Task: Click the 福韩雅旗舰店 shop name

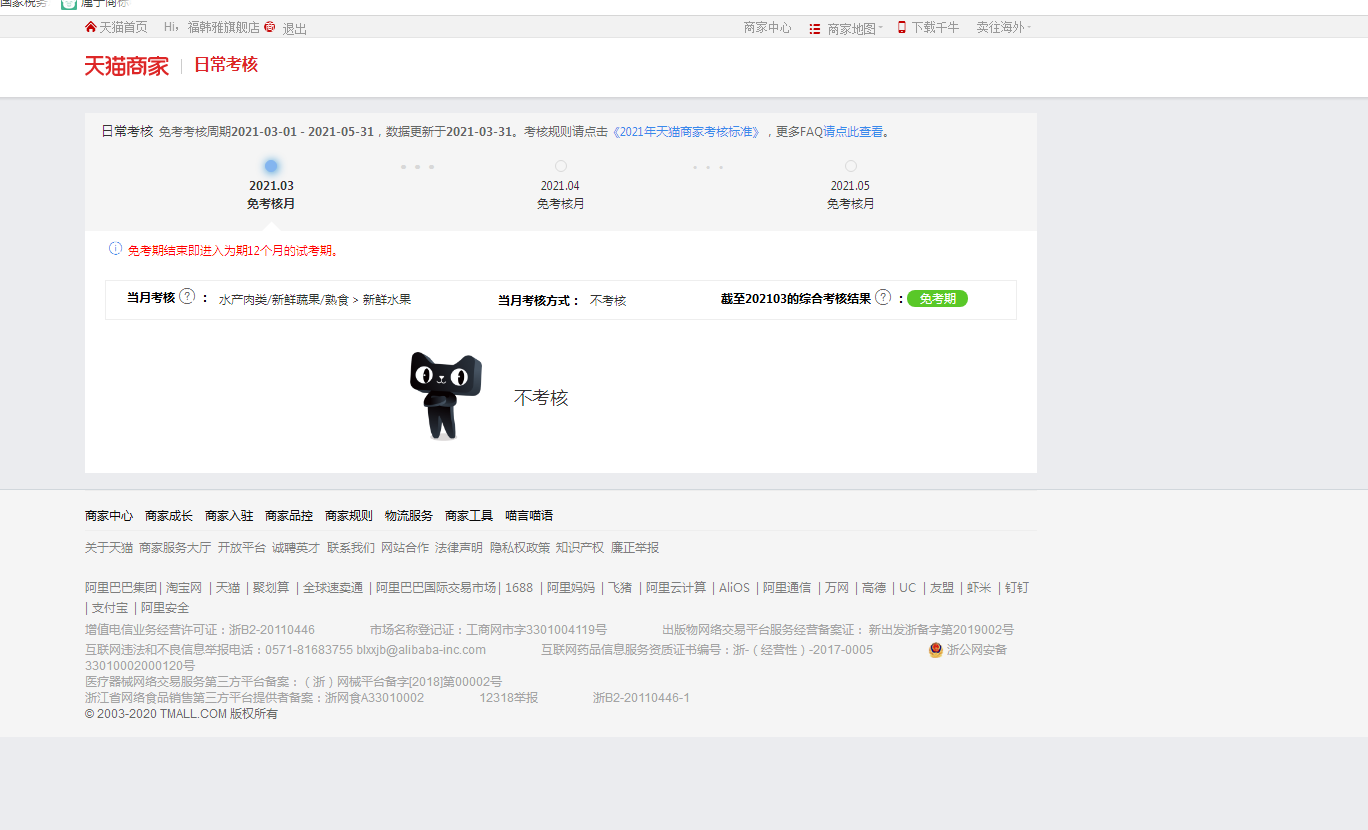Action: pos(224,28)
